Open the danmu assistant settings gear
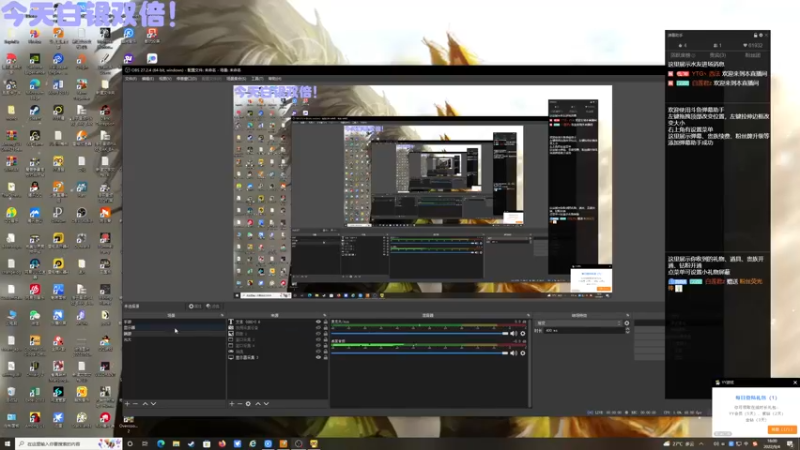The width and height of the screenshot is (800, 450). 761,35
